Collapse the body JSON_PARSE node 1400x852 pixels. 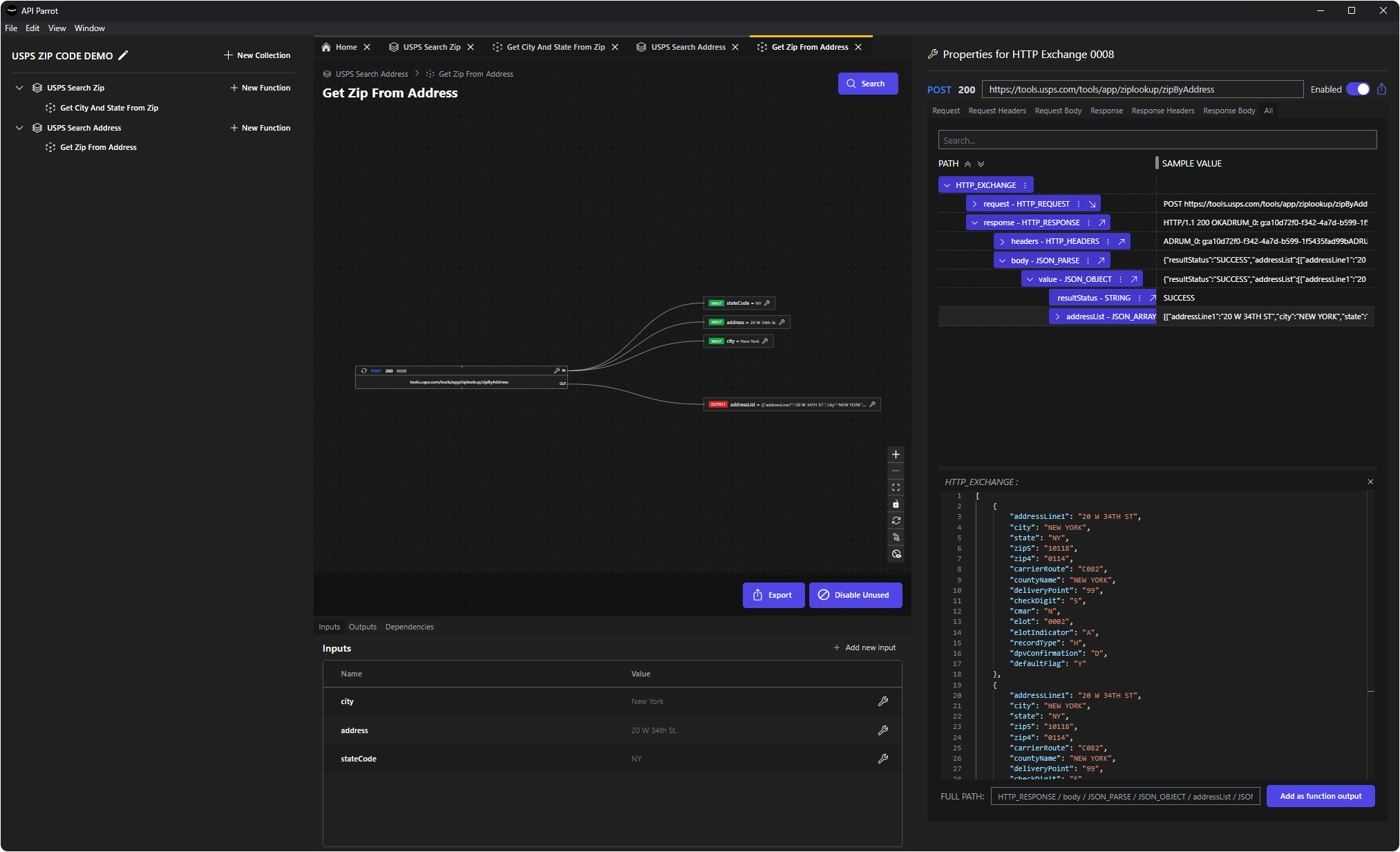tap(1002, 261)
